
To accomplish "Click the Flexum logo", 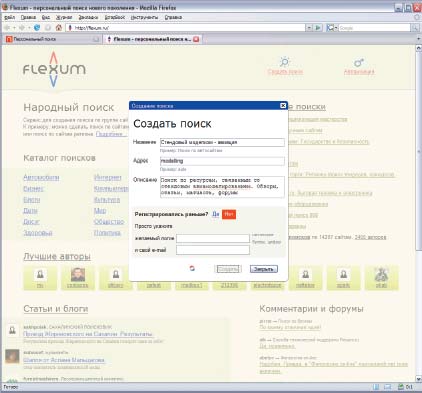I will click(54, 69).
